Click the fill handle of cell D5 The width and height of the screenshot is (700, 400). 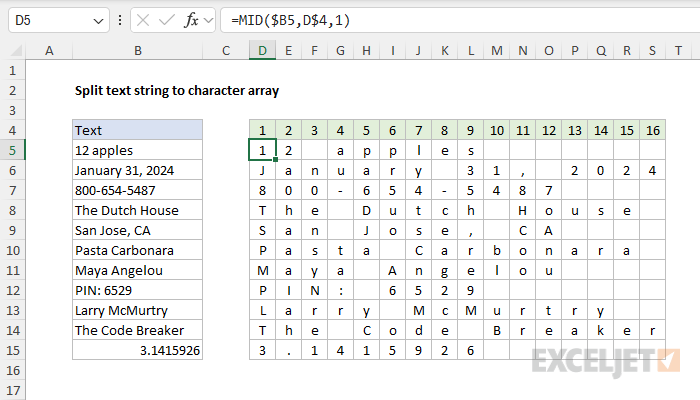(x=275, y=159)
